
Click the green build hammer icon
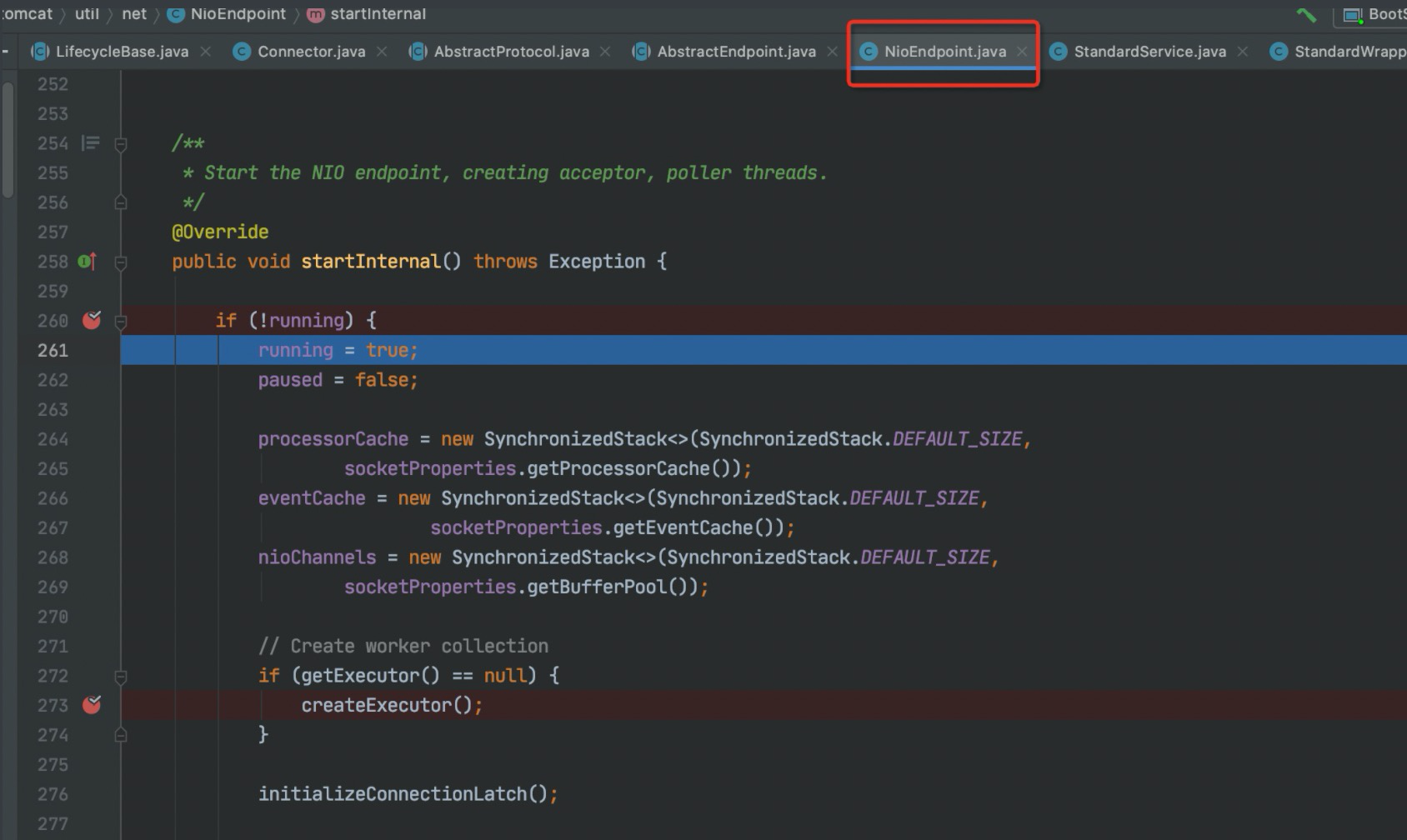(1306, 14)
